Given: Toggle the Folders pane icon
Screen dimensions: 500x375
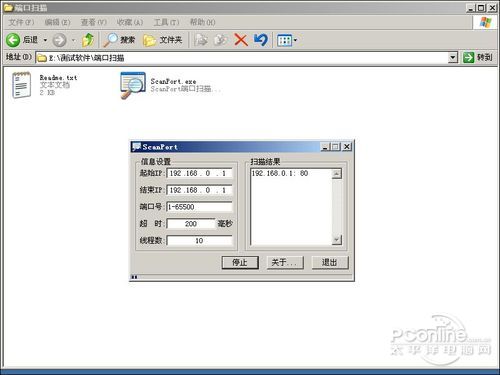Looking at the screenshot, I should click(149, 40).
